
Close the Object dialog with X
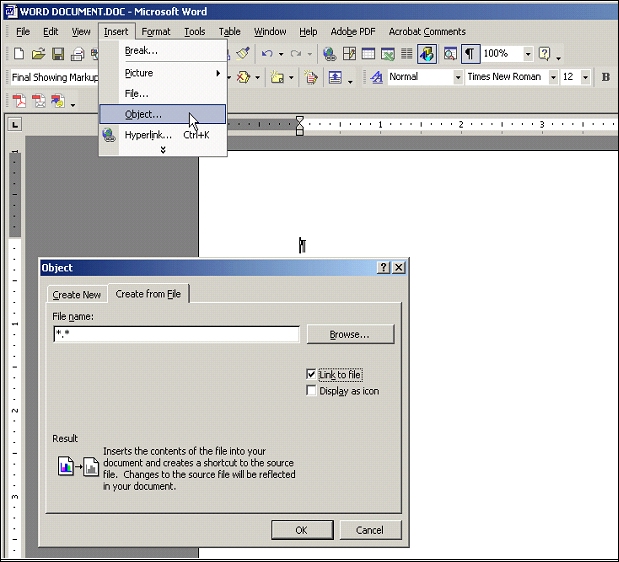[x=399, y=268]
